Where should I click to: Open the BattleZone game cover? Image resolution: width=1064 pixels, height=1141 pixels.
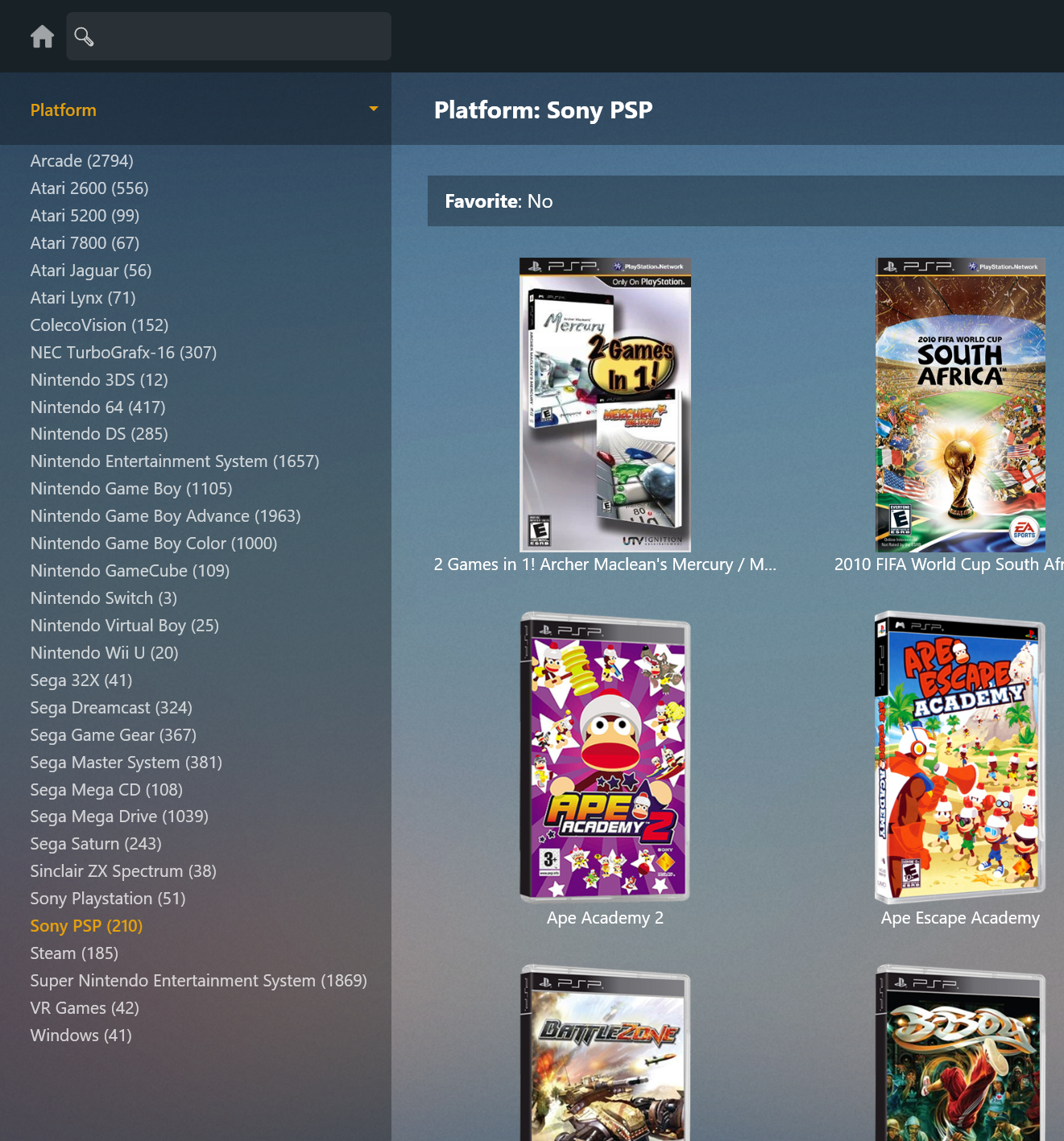[605, 1053]
